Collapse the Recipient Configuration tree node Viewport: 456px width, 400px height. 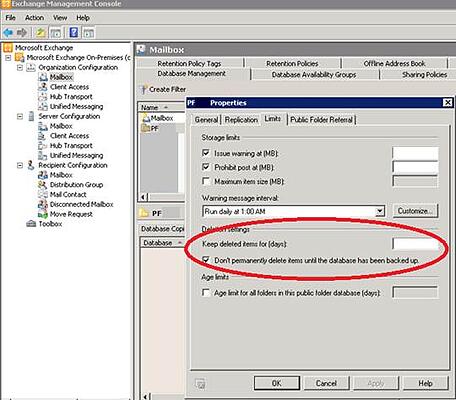click(20, 165)
